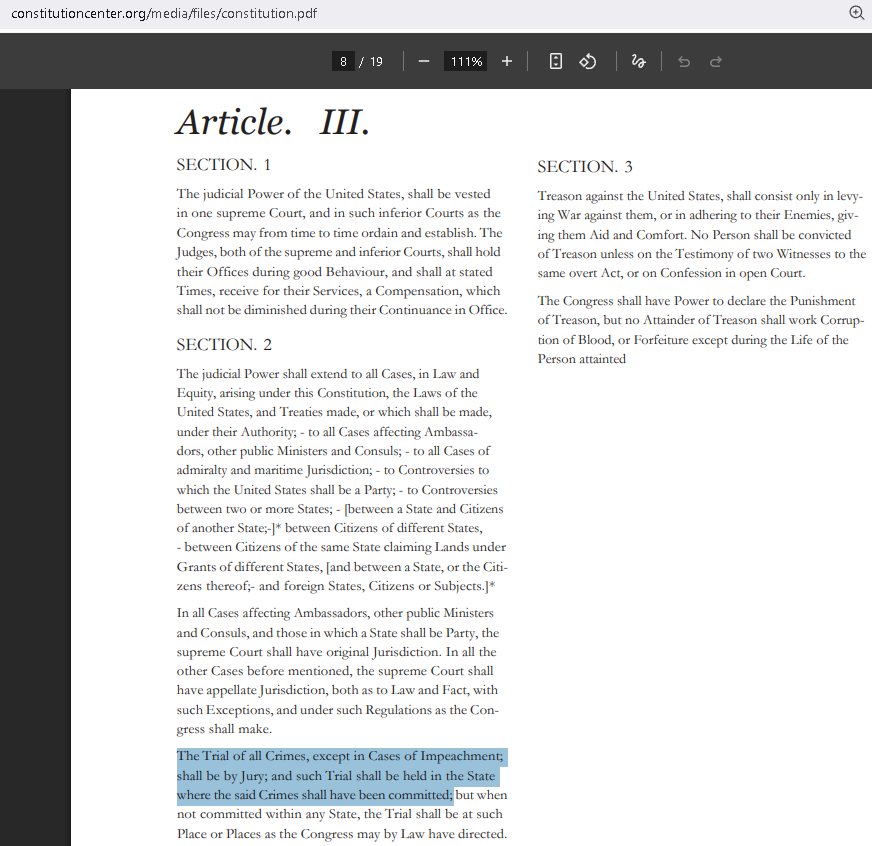The image size is (872, 846).
Task: Select the draw annotation squiggle tool
Action: click(638, 61)
